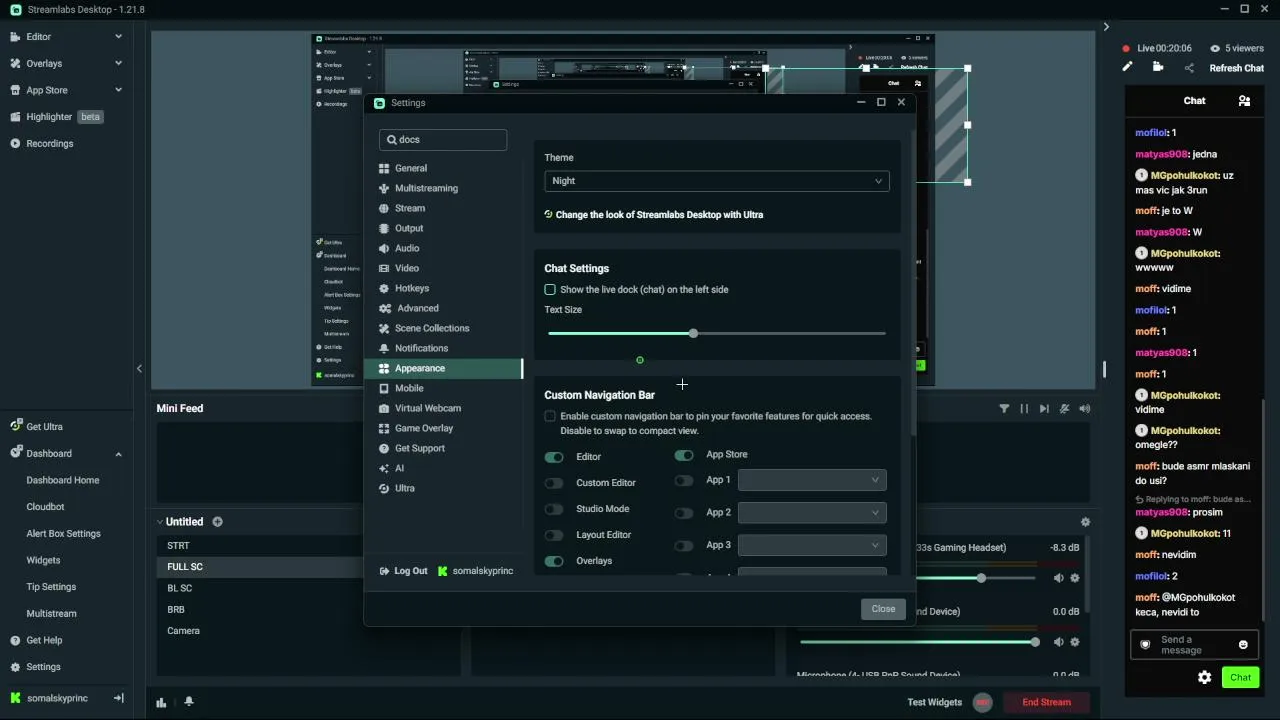Image resolution: width=1280 pixels, height=720 pixels.
Task: Expand the App Store sidebar chevron
Action: [118, 90]
